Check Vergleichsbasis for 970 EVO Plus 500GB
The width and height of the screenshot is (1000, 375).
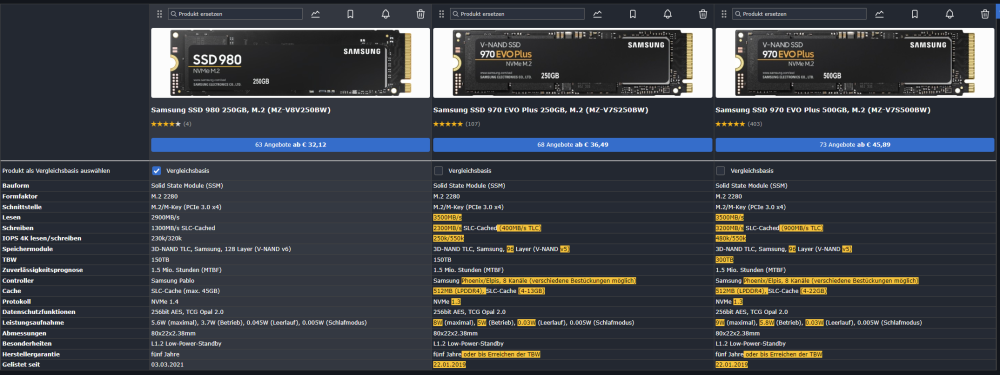pyautogui.click(x=721, y=171)
